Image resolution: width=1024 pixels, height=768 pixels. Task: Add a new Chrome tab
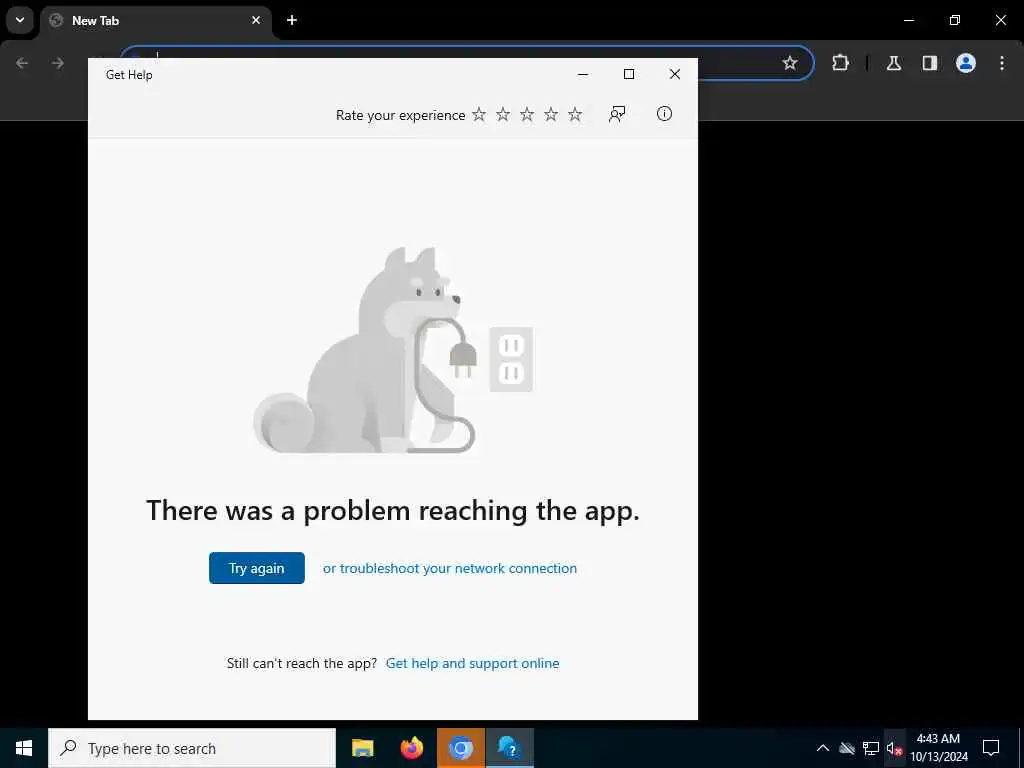292,20
